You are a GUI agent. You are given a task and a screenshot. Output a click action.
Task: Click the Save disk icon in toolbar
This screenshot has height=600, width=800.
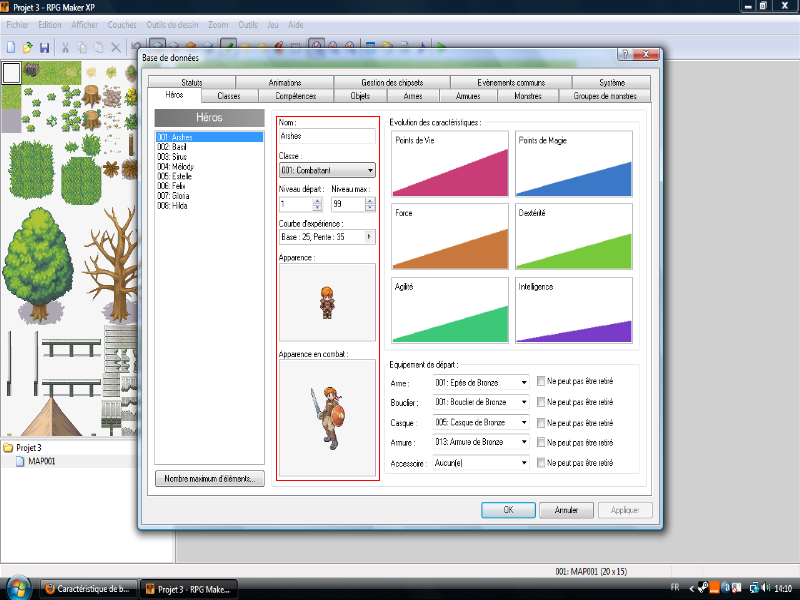pyautogui.click(x=45, y=47)
